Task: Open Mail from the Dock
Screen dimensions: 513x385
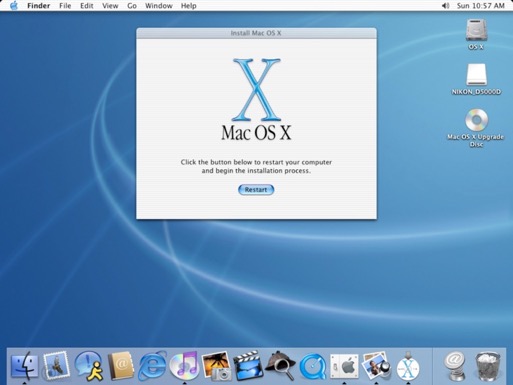Action: [x=56, y=366]
